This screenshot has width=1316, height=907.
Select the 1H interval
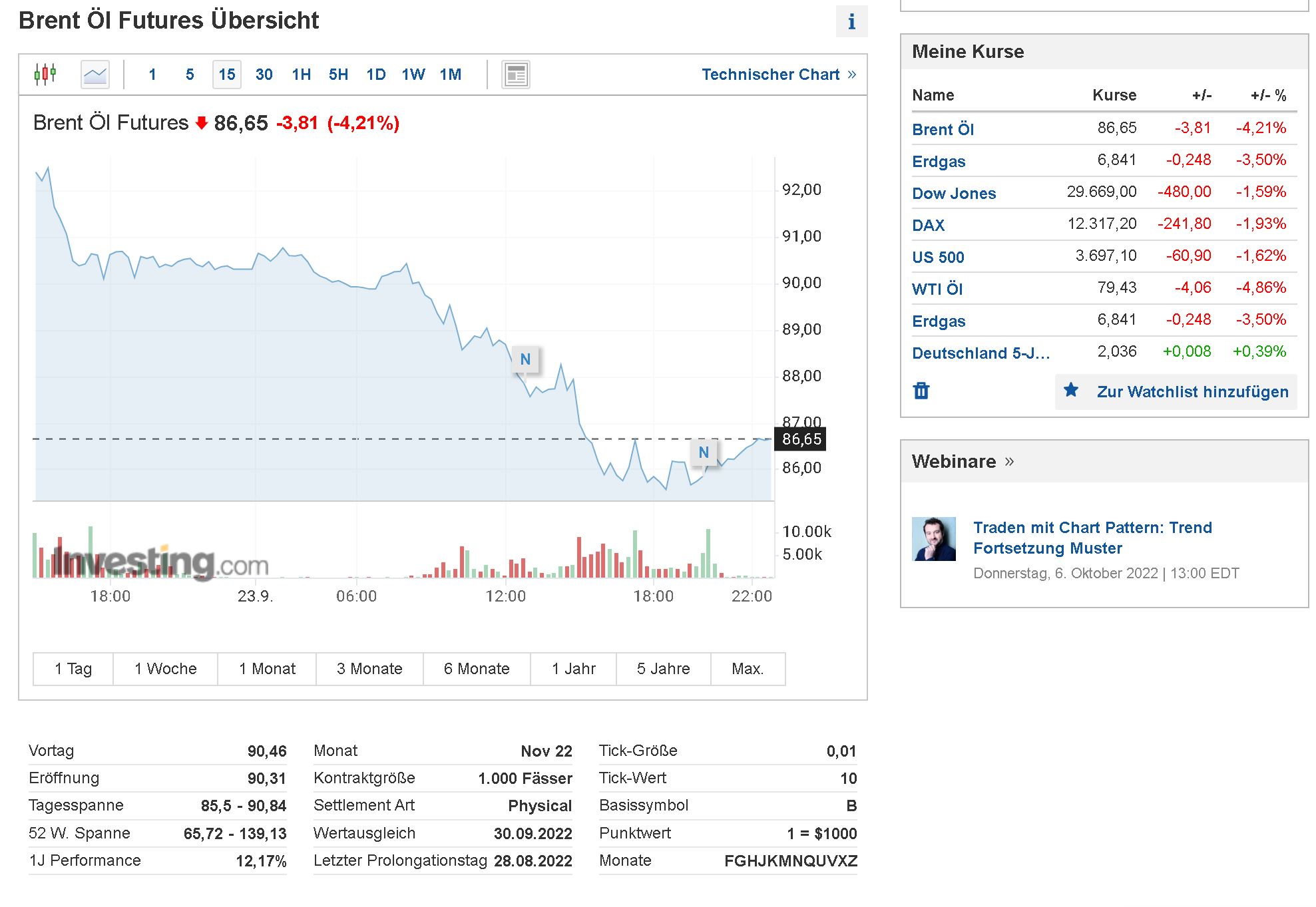click(x=302, y=75)
